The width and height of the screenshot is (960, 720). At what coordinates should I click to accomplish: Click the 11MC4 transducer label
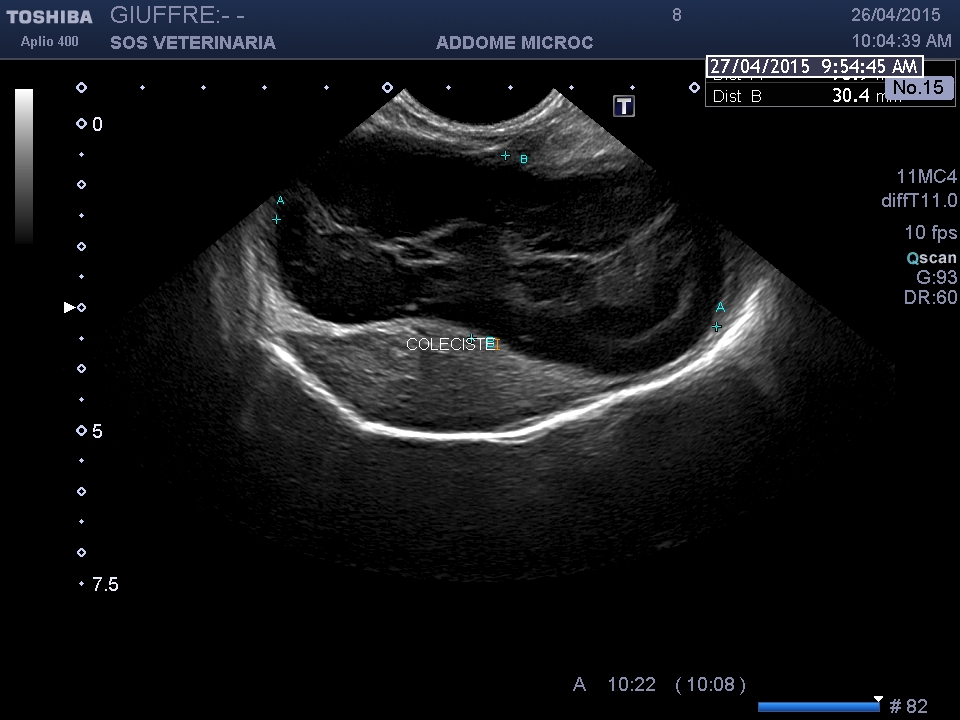click(x=928, y=176)
